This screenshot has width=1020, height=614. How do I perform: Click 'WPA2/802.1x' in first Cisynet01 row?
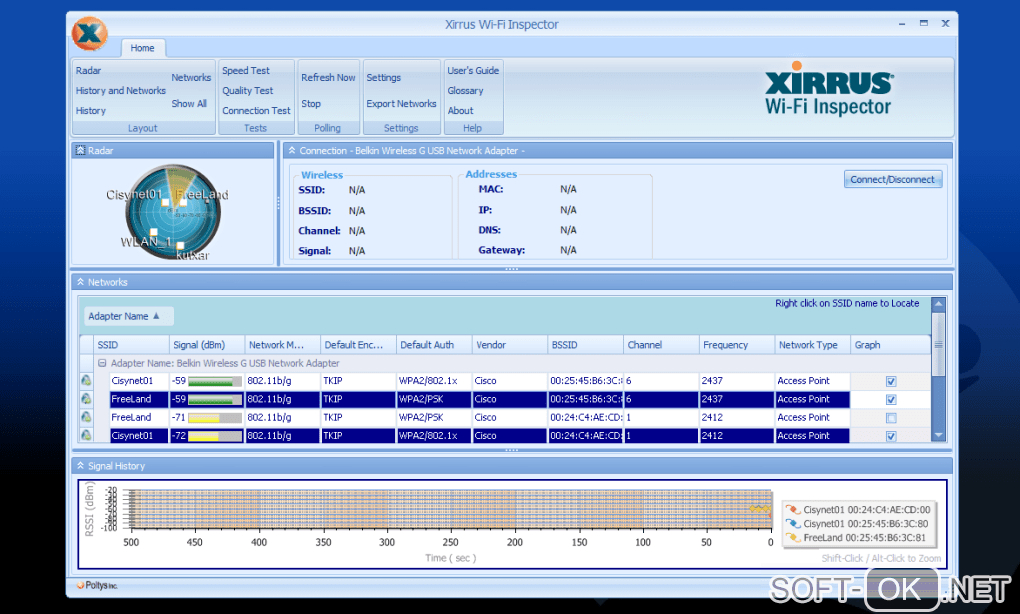click(428, 380)
